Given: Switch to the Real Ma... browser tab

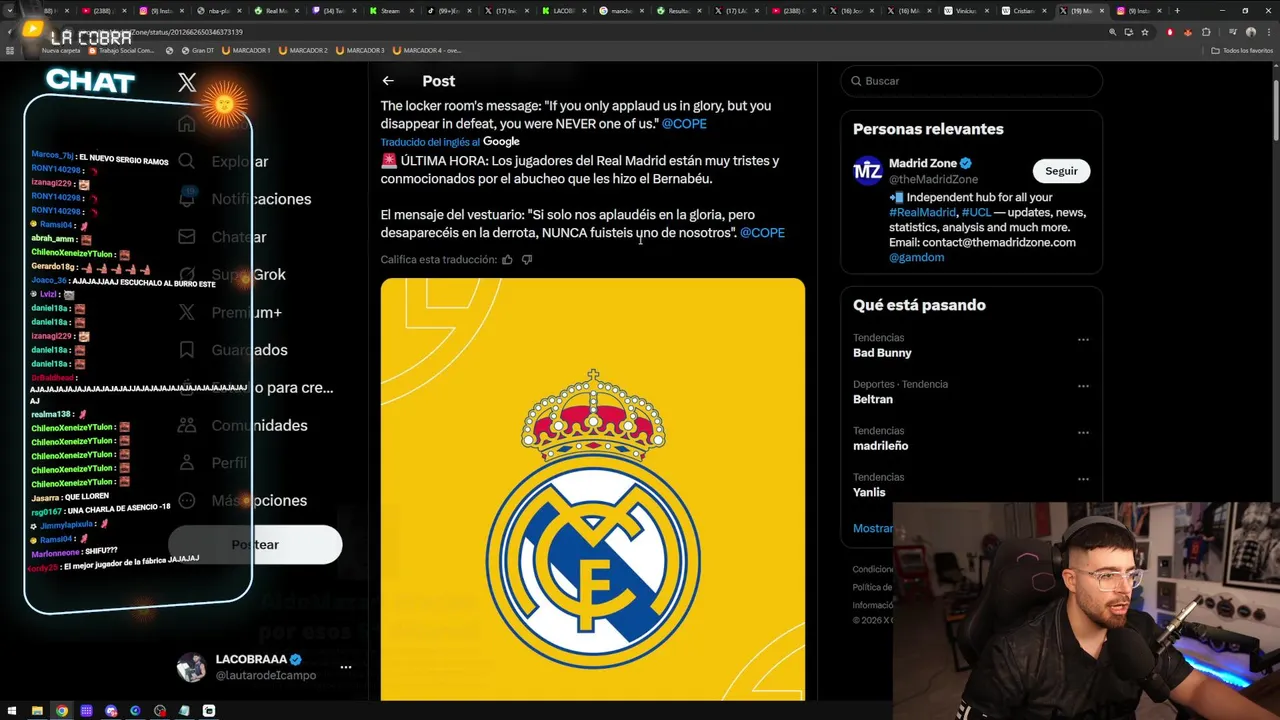Looking at the screenshot, I should (276, 11).
